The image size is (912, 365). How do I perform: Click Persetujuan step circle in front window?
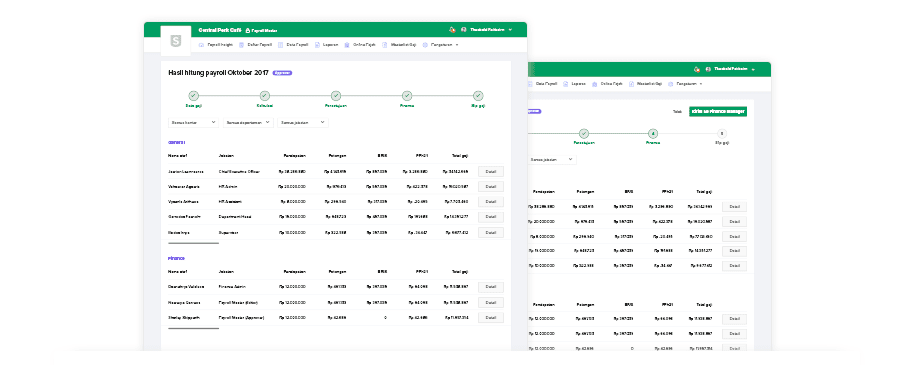336,96
